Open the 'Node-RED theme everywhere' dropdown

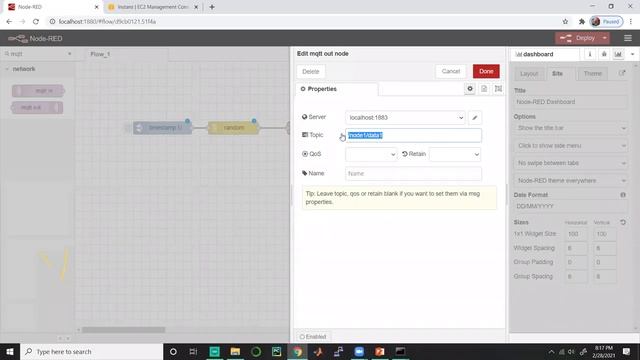point(570,180)
